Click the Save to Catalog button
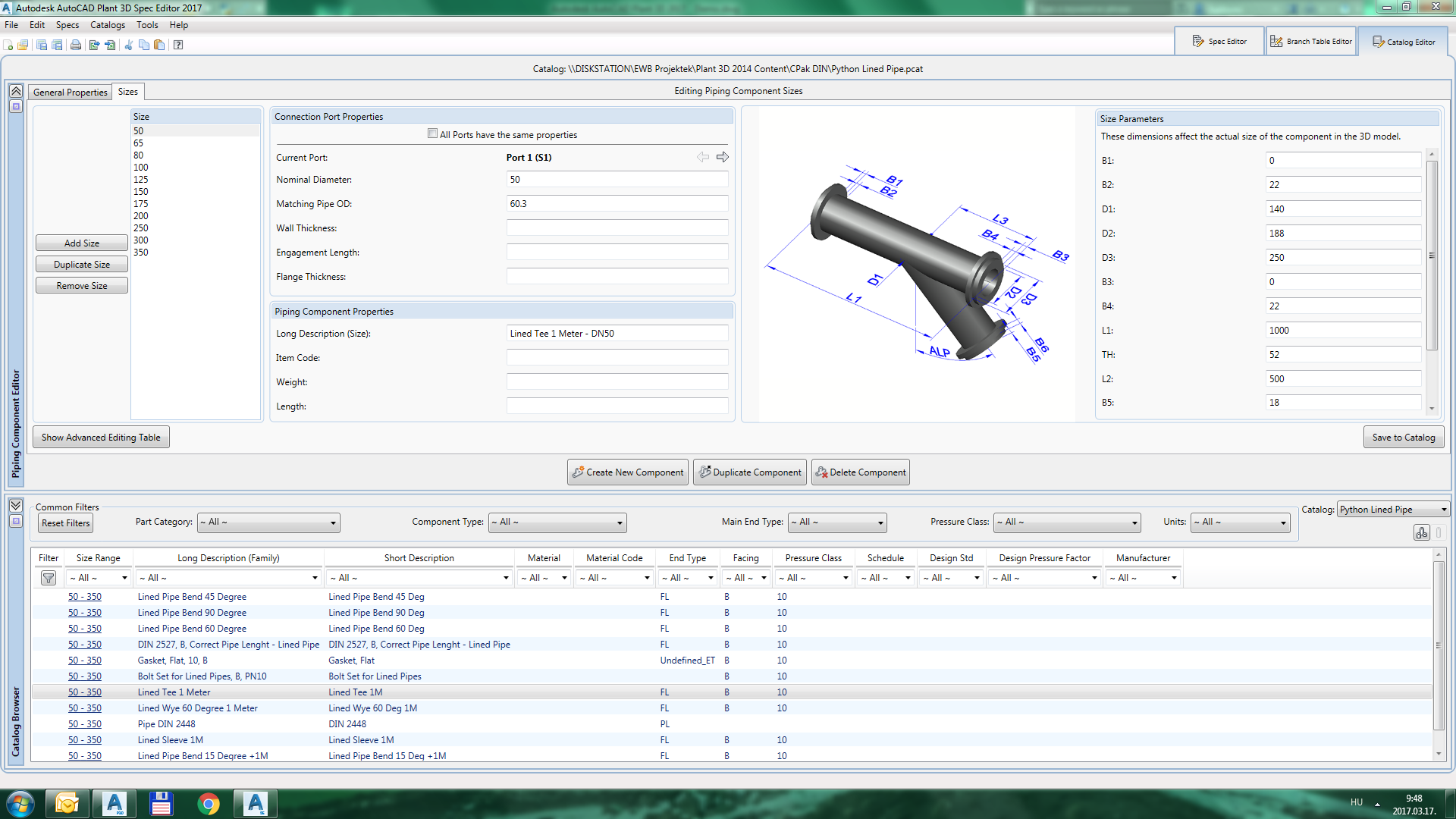Viewport: 1456px width, 819px height. point(1403,438)
